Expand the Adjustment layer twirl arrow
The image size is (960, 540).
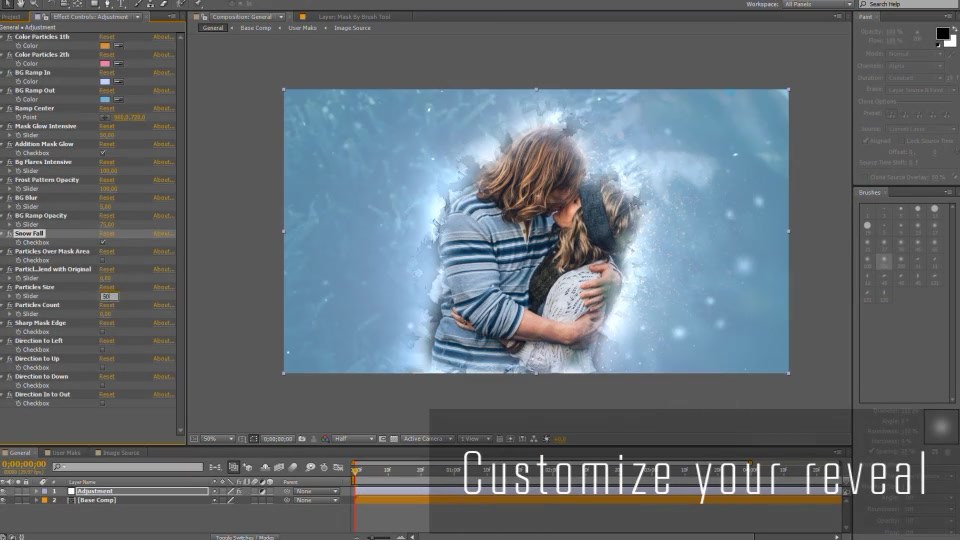click(x=36, y=491)
